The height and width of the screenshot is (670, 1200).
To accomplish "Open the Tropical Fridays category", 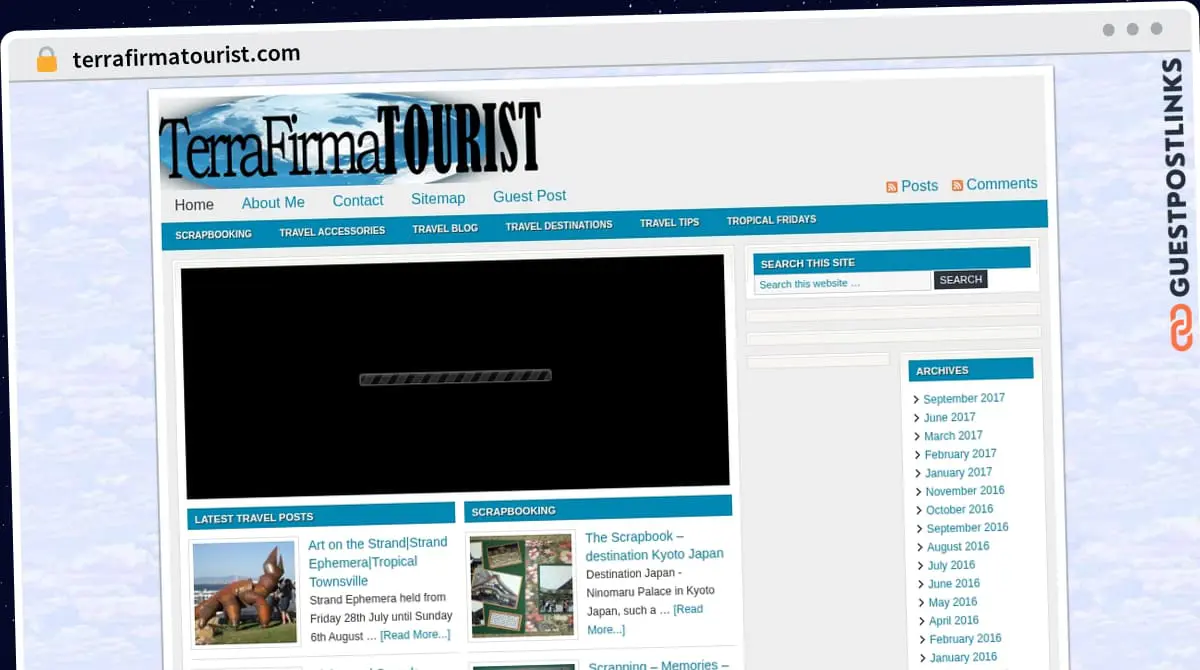I will 771,220.
